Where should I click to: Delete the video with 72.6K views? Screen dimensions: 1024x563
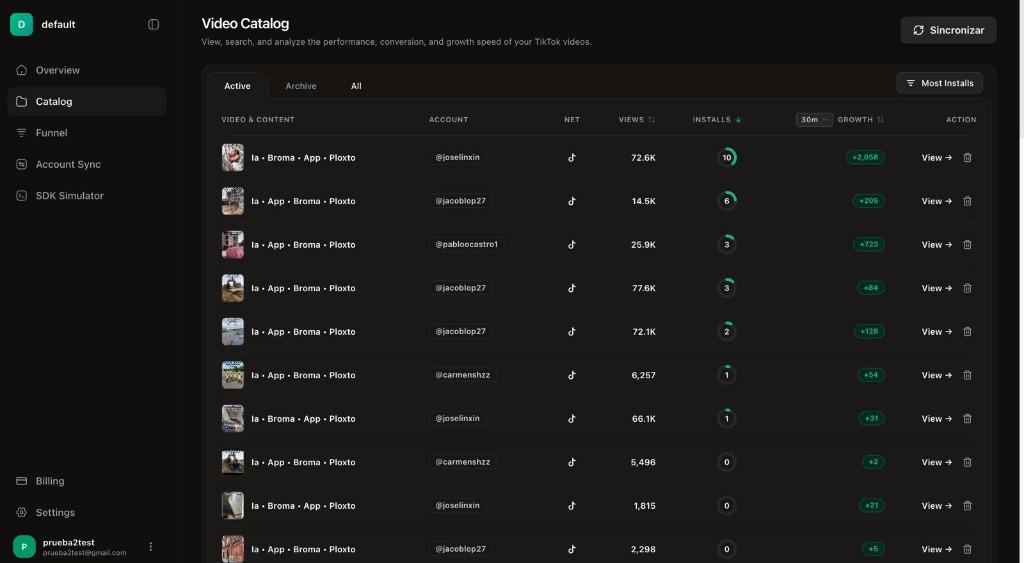[x=967, y=157]
